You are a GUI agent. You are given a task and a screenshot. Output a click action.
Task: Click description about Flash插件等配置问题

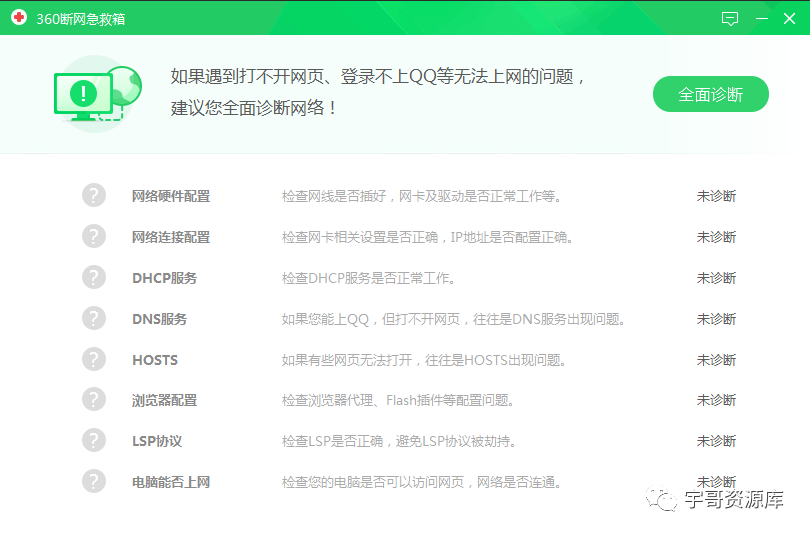(x=398, y=400)
